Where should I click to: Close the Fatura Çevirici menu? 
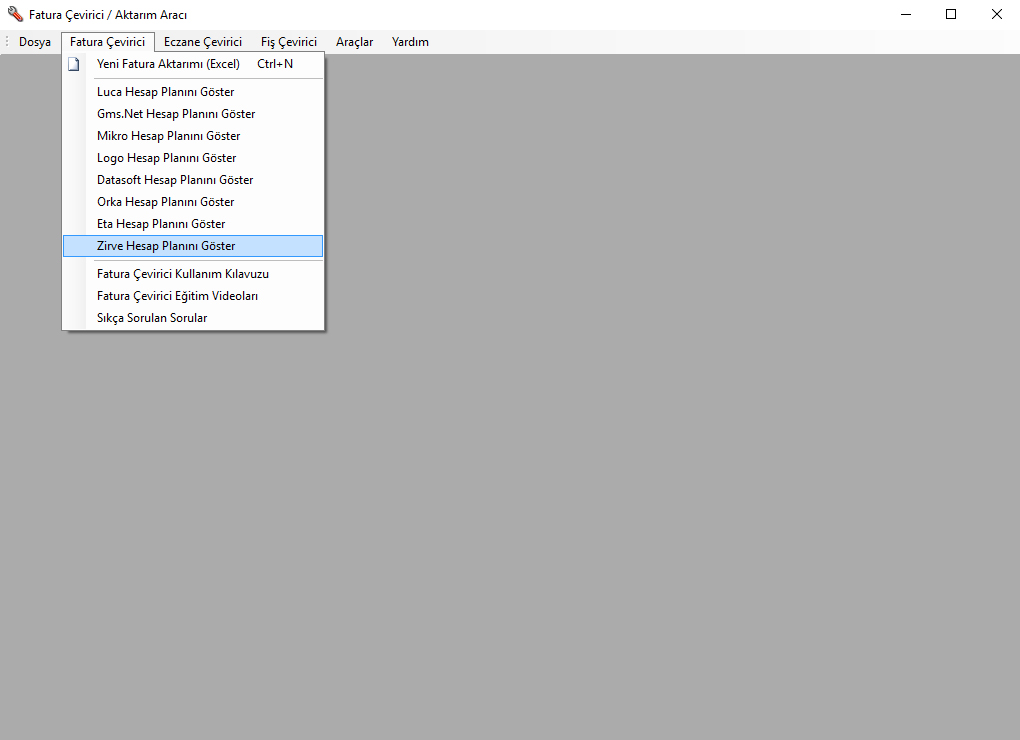click(108, 42)
